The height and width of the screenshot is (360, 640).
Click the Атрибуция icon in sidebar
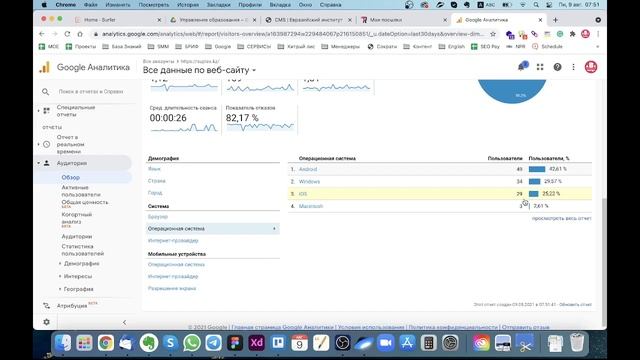47,306
